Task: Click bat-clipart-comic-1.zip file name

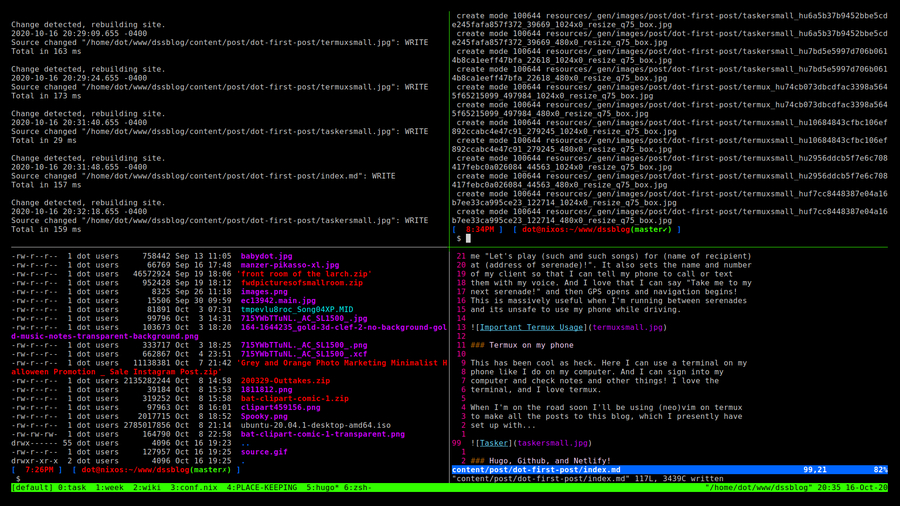Action: pos(294,399)
